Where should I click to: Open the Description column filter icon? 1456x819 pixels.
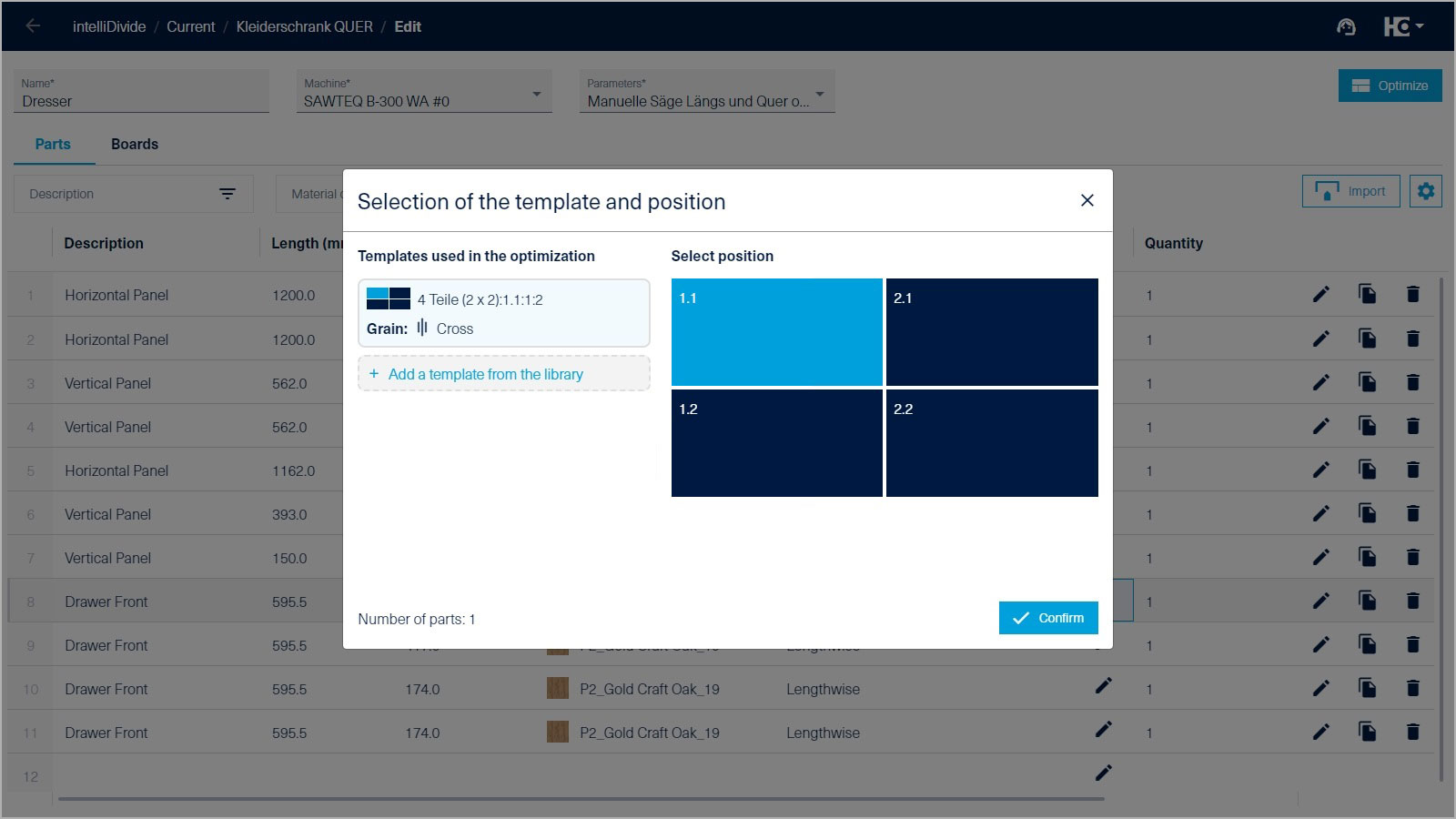click(x=227, y=194)
